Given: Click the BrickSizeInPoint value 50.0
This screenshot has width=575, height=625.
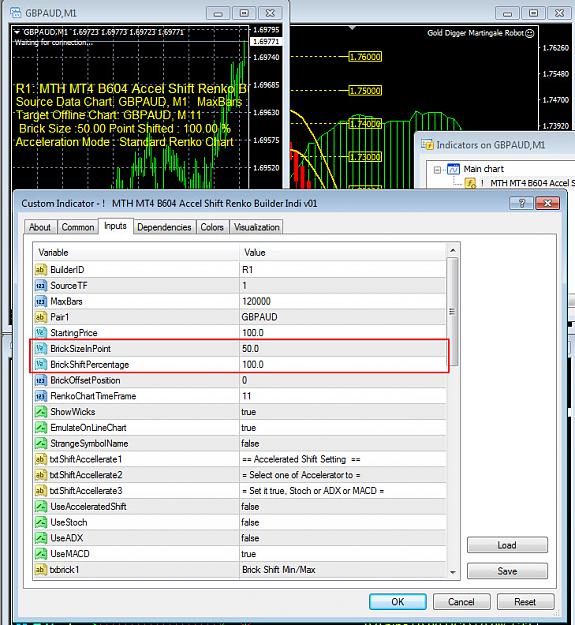Looking at the screenshot, I should point(251,349).
